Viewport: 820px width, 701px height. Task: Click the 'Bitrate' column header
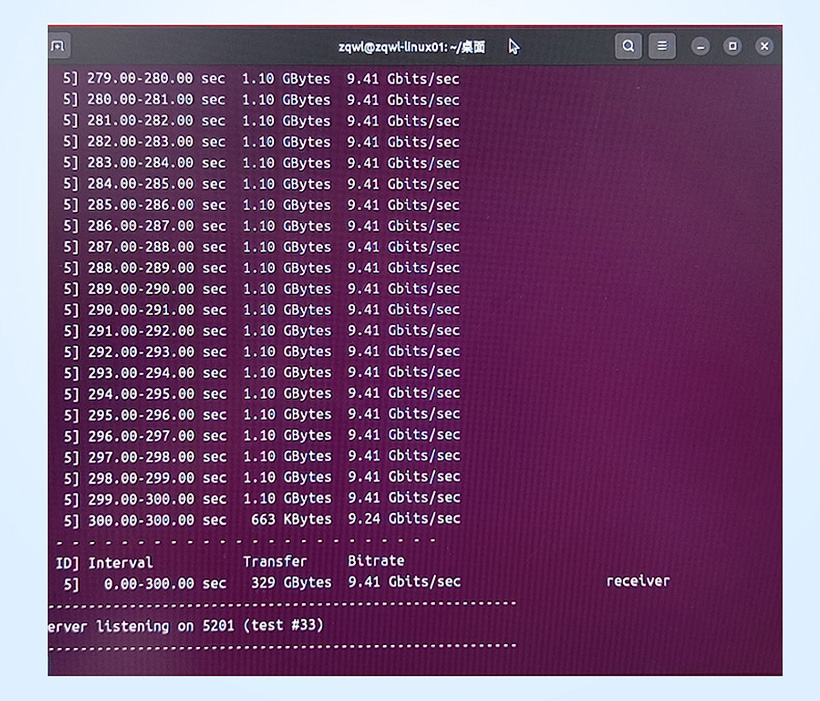coord(376,561)
